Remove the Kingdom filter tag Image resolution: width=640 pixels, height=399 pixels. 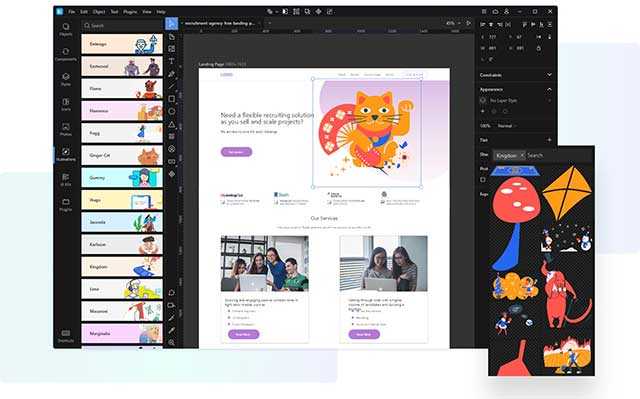tap(522, 155)
